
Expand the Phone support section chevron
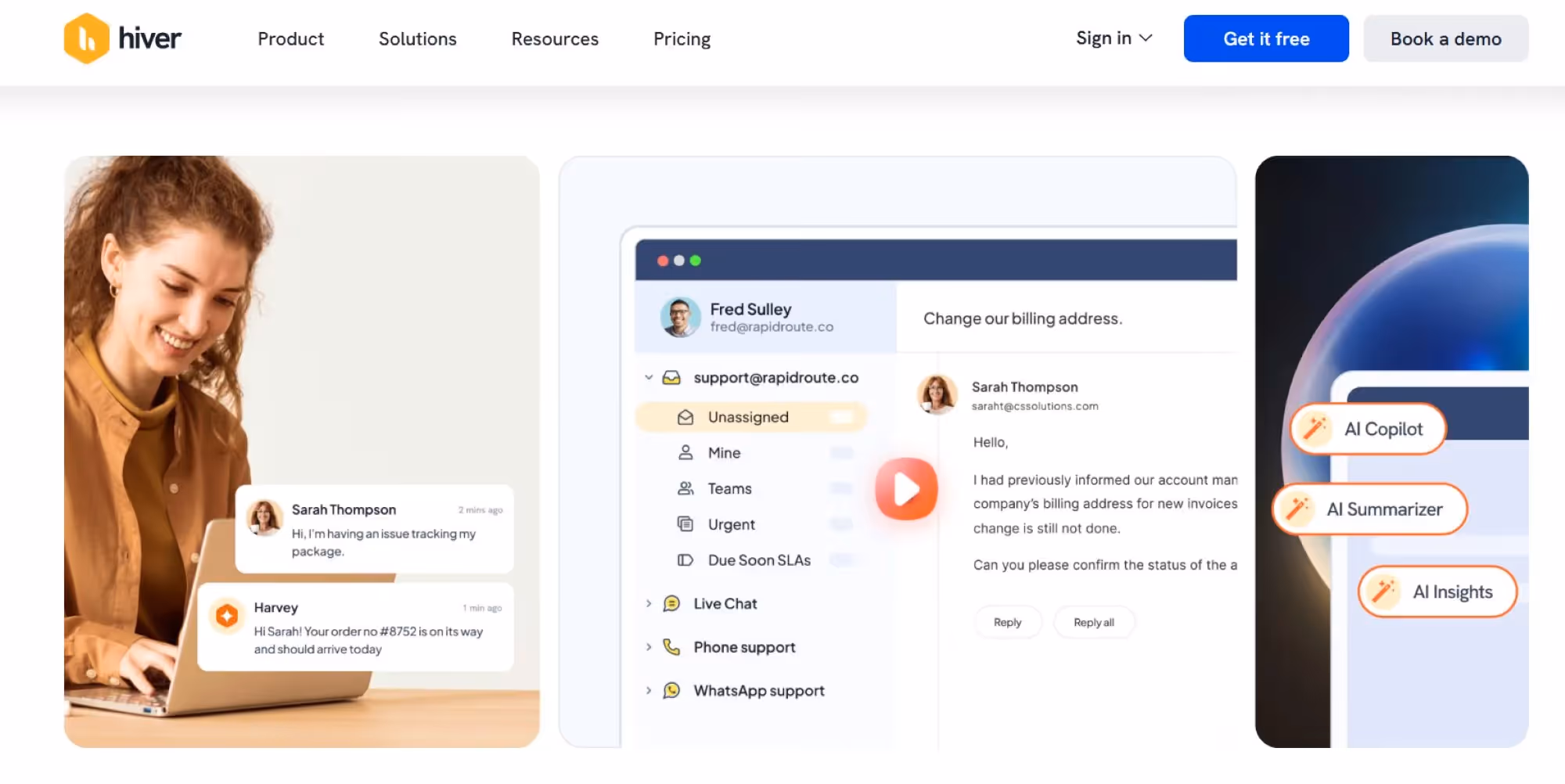coord(649,647)
